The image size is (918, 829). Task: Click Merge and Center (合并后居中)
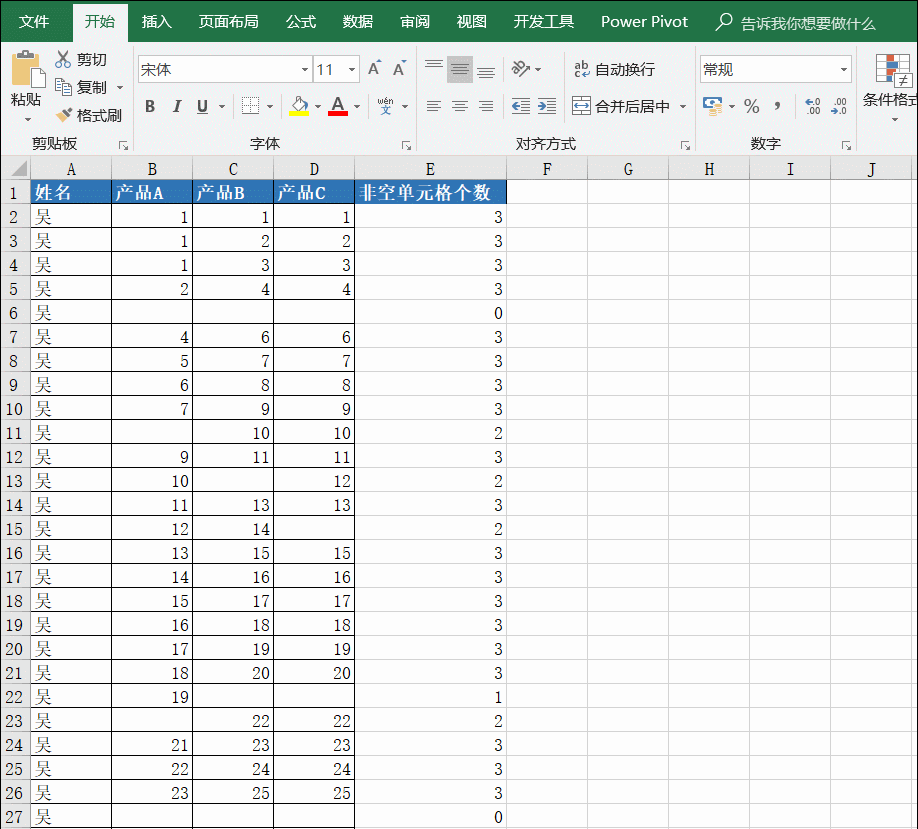click(621, 106)
